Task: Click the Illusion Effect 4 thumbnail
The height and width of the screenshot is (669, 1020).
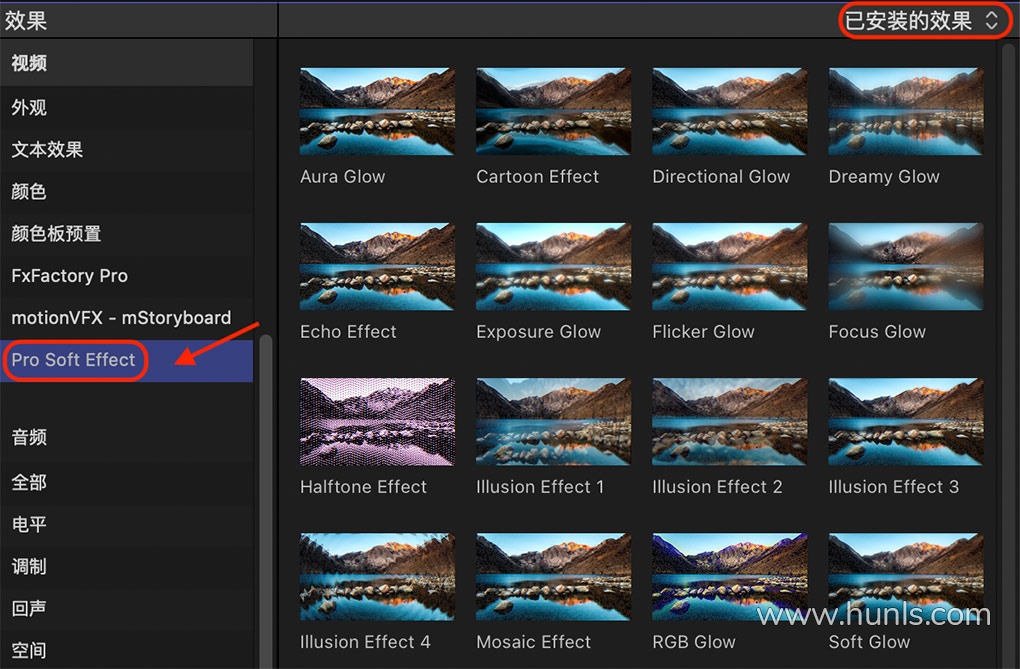Action: pos(377,577)
